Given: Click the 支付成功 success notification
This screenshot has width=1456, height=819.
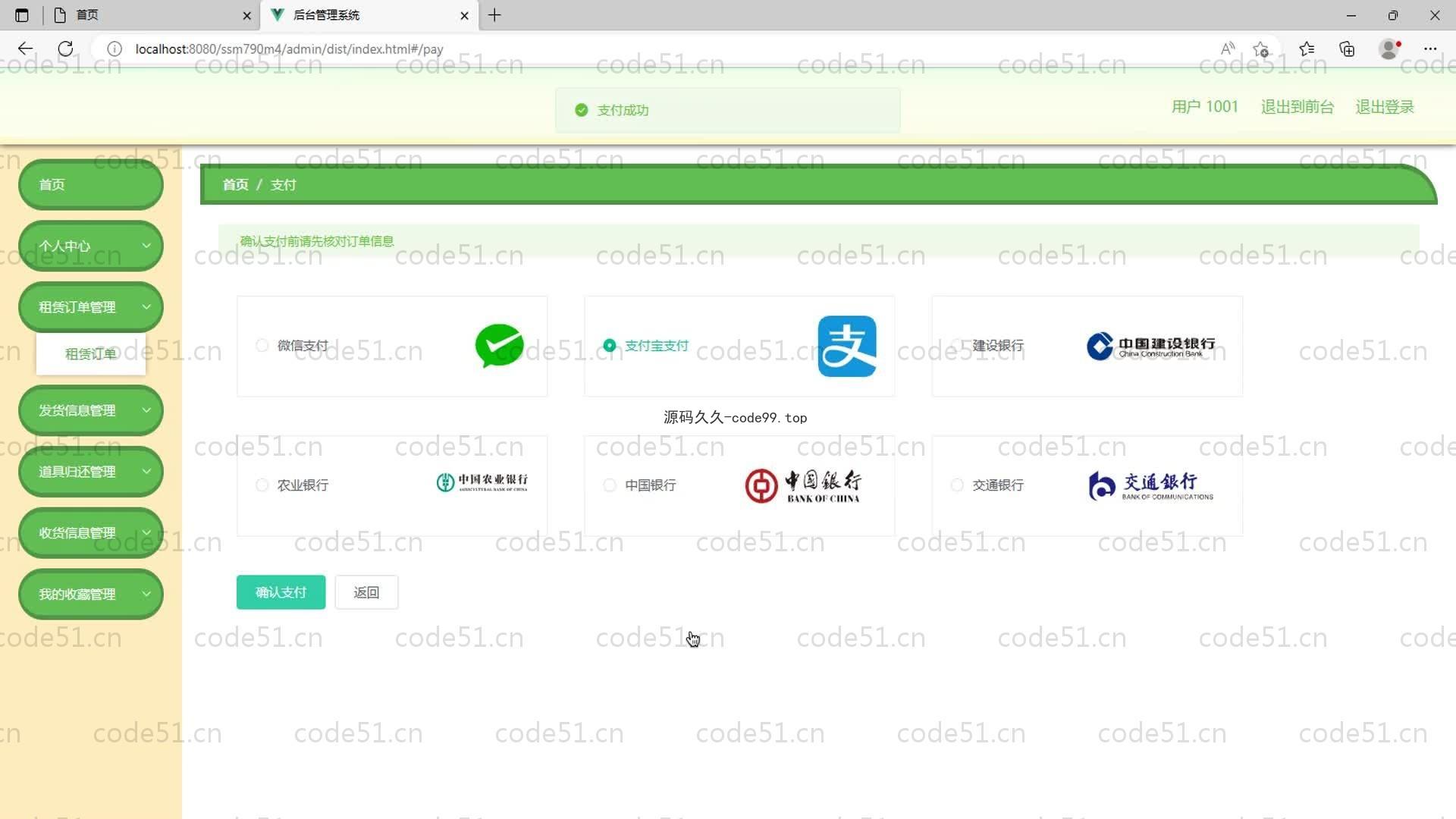Looking at the screenshot, I should (x=727, y=111).
